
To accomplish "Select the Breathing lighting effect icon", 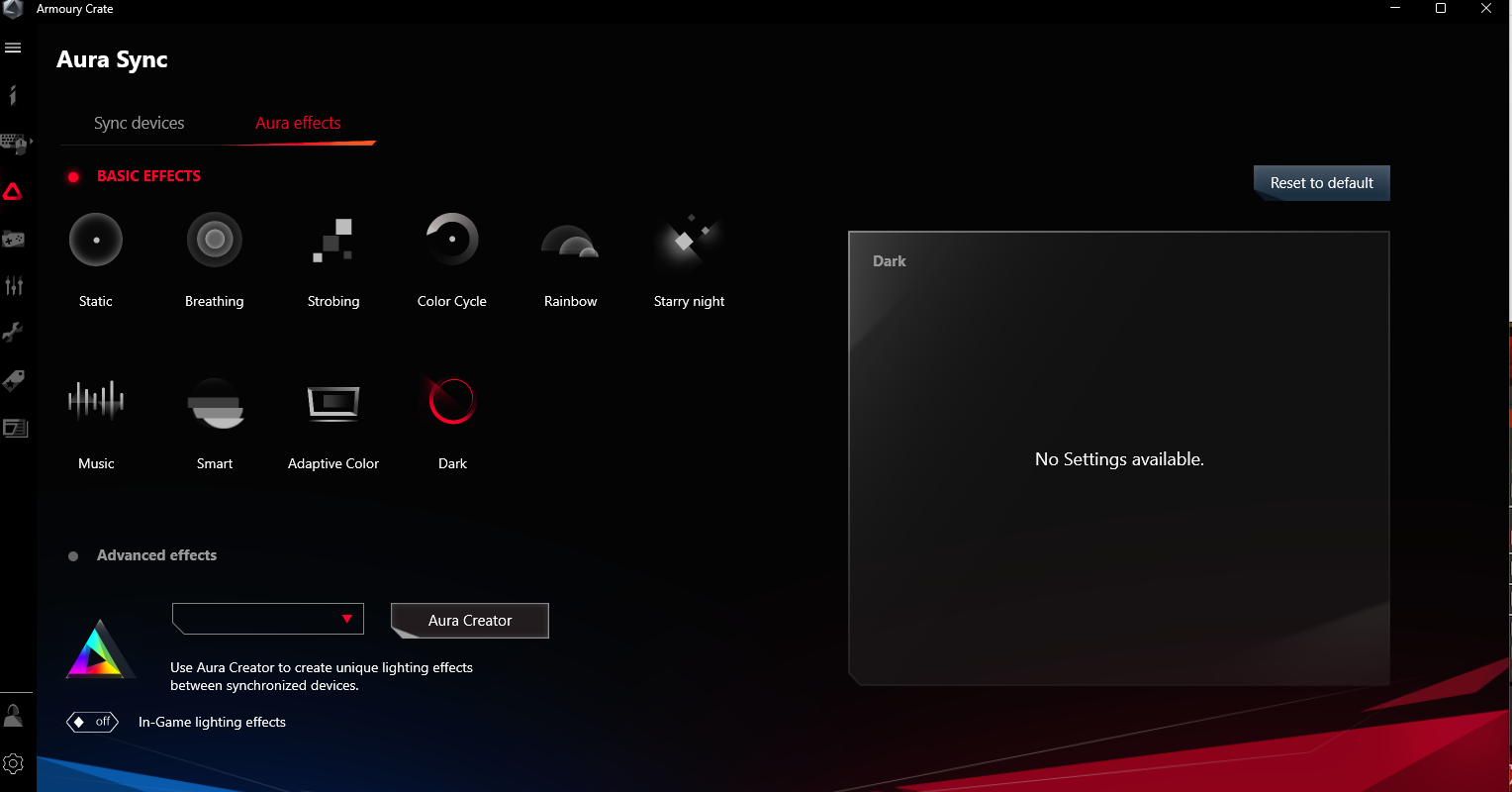I will [x=215, y=240].
